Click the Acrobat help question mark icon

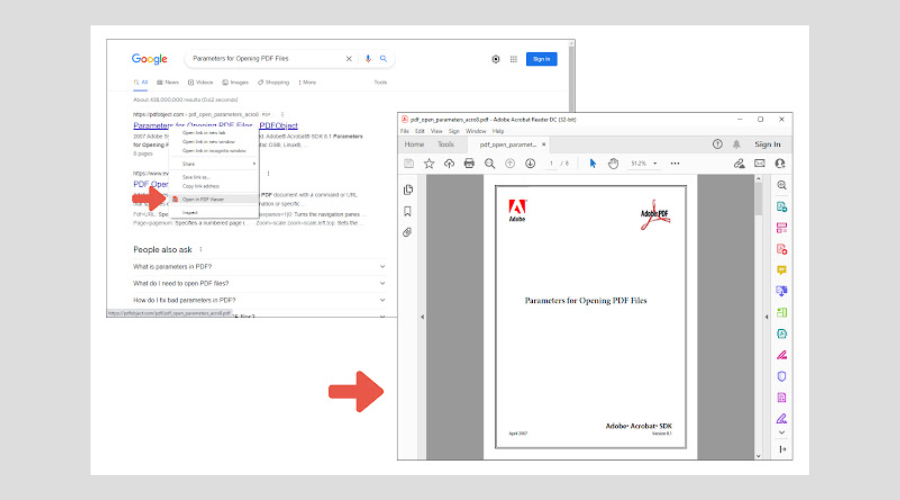(x=717, y=145)
